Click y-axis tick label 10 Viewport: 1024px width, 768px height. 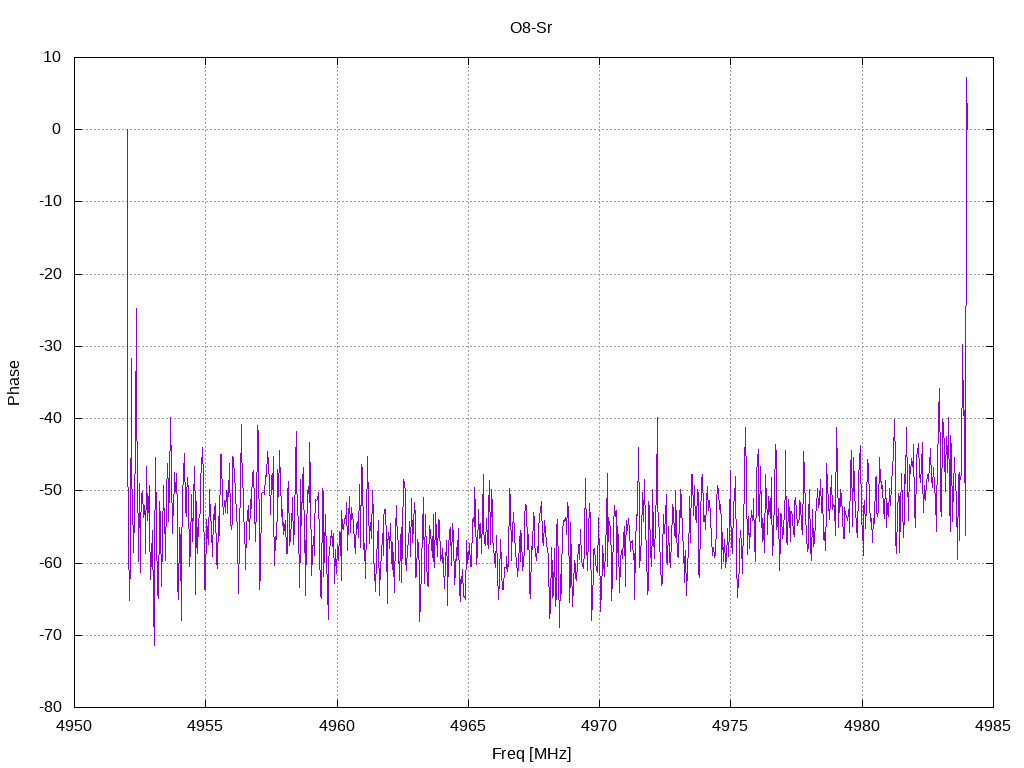click(x=52, y=57)
